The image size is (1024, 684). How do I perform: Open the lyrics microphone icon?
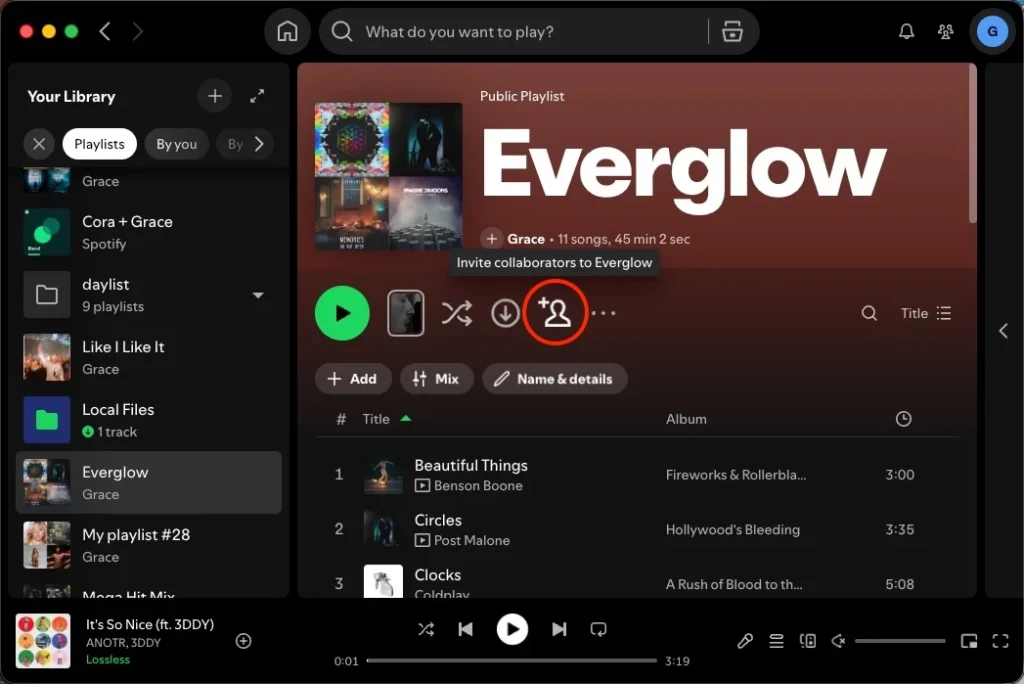744,641
